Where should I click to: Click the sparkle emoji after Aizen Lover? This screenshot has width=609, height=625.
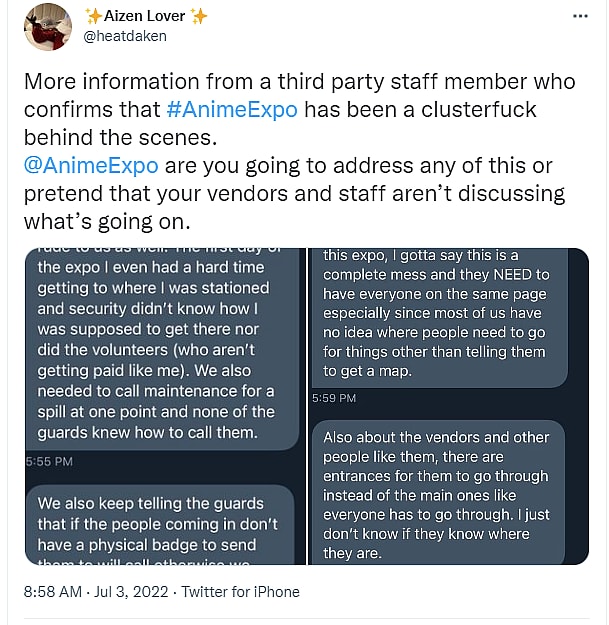click(x=199, y=17)
